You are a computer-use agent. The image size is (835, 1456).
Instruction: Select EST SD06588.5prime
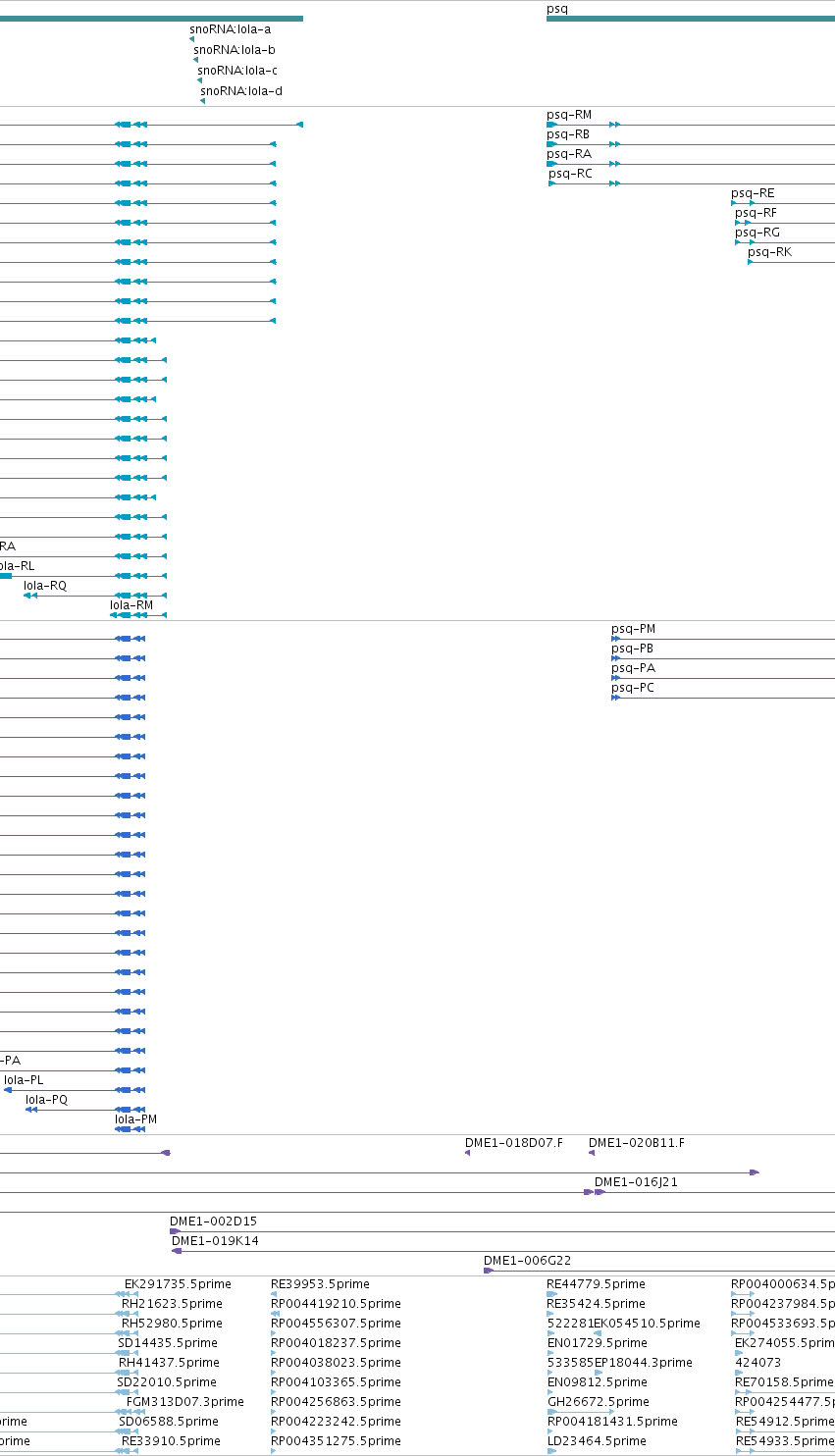pos(169,1422)
